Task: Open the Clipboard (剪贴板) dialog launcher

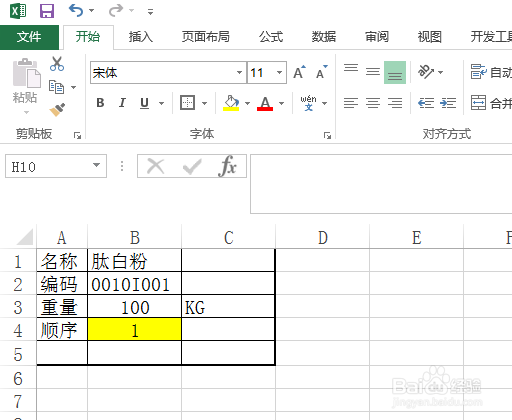Action: [x=77, y=135]
